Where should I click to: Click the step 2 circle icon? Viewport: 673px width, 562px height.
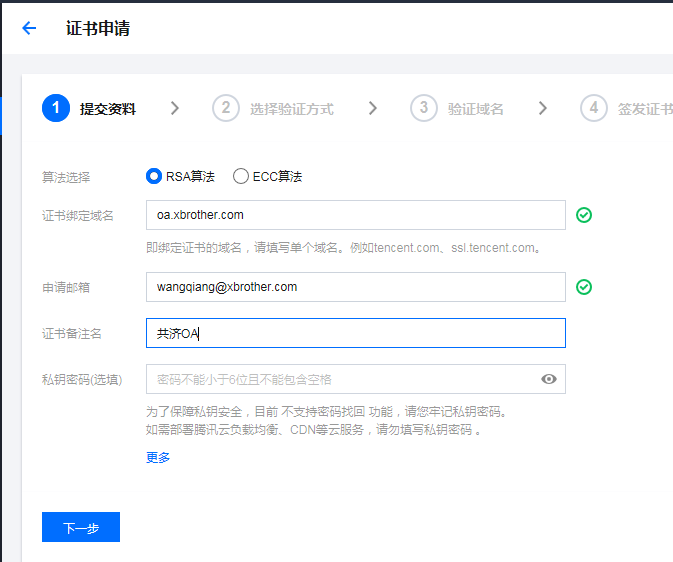(x=226, y=108)
